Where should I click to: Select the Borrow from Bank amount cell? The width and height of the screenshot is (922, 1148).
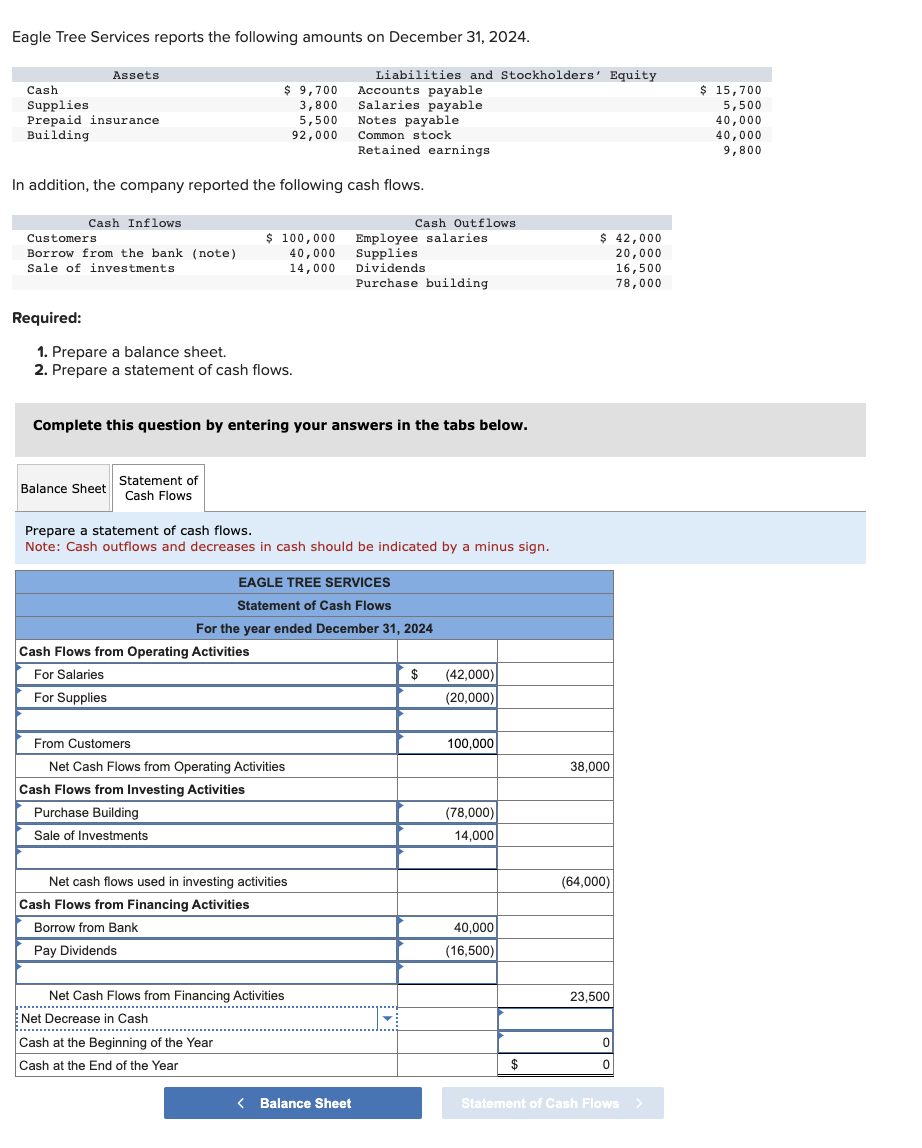tap(447, 927)
